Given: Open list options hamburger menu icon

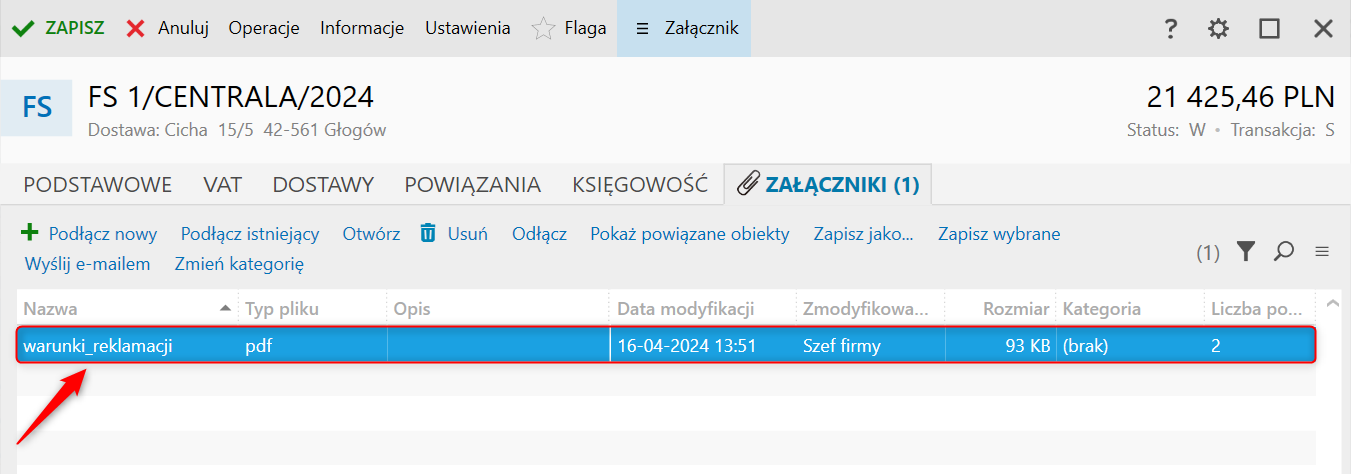Looking at the screenshot, I should coord(1322,252).
